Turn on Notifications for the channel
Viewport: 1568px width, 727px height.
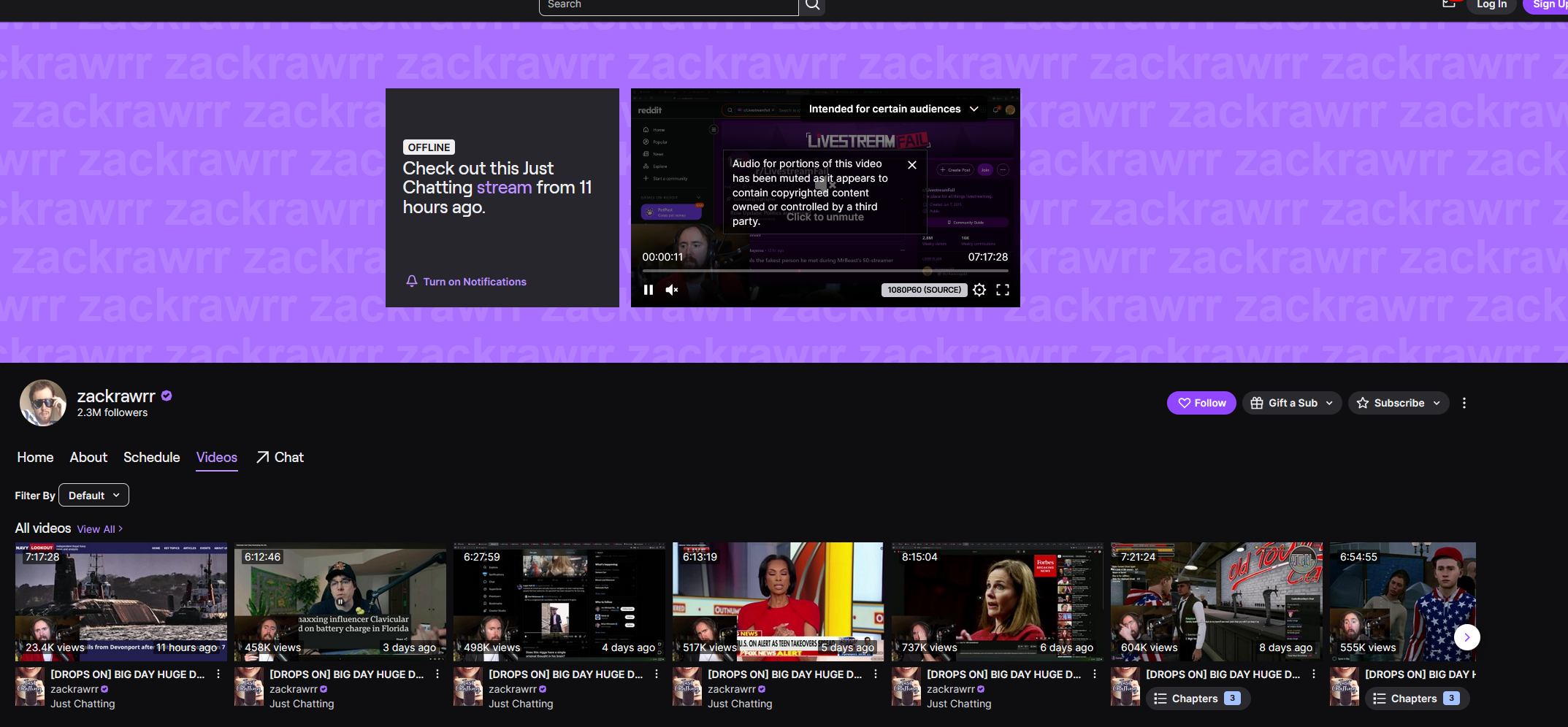point(466,282)
